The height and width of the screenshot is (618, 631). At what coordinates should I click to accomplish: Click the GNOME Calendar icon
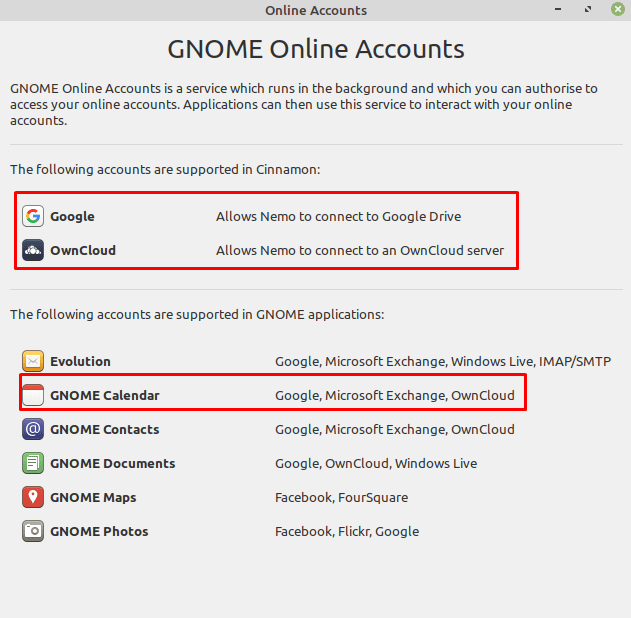(33, 395)
